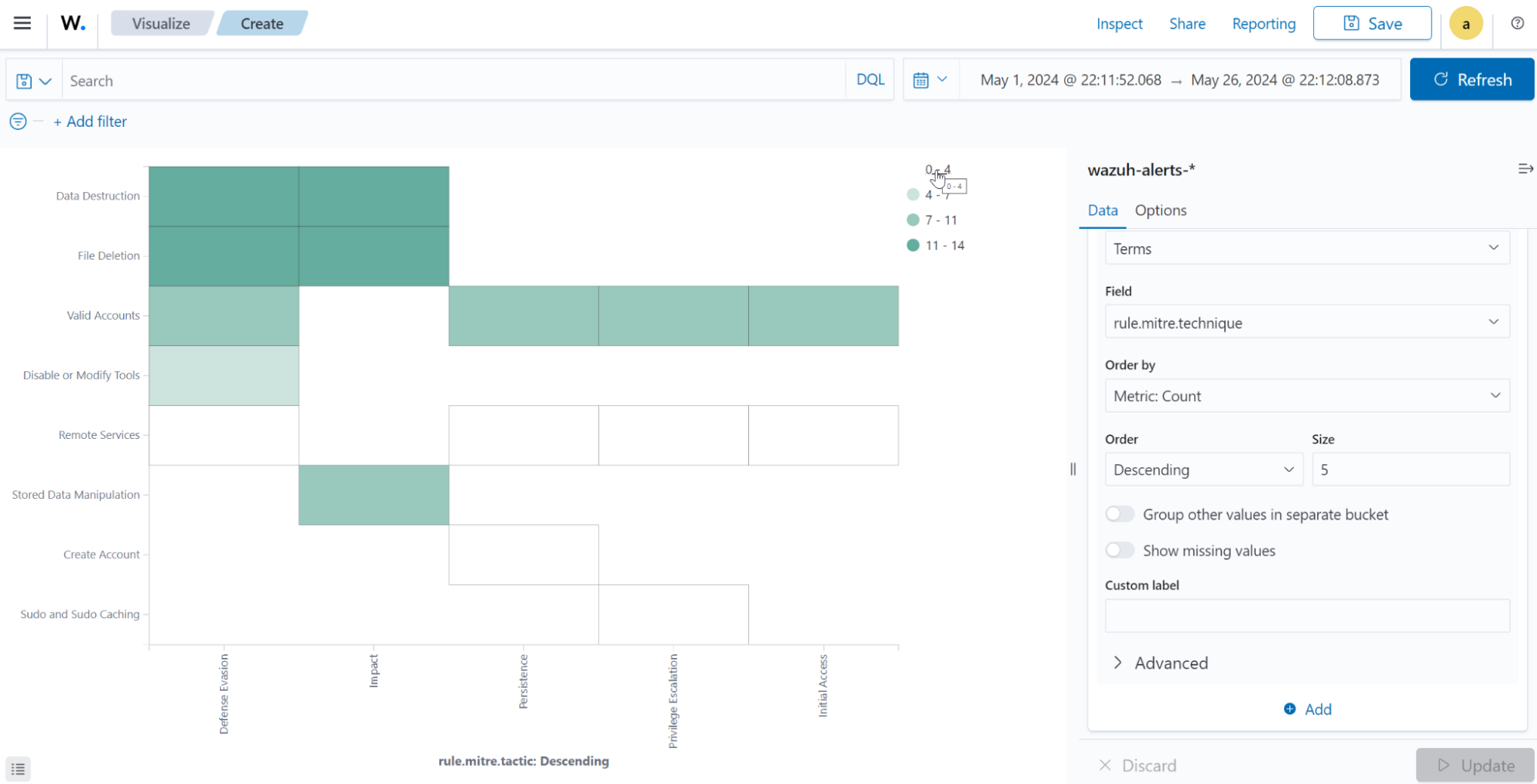Collapse the panel with the arrow icon
This screenshot has width=1537, height=784.
click(x=1525, y=168)
